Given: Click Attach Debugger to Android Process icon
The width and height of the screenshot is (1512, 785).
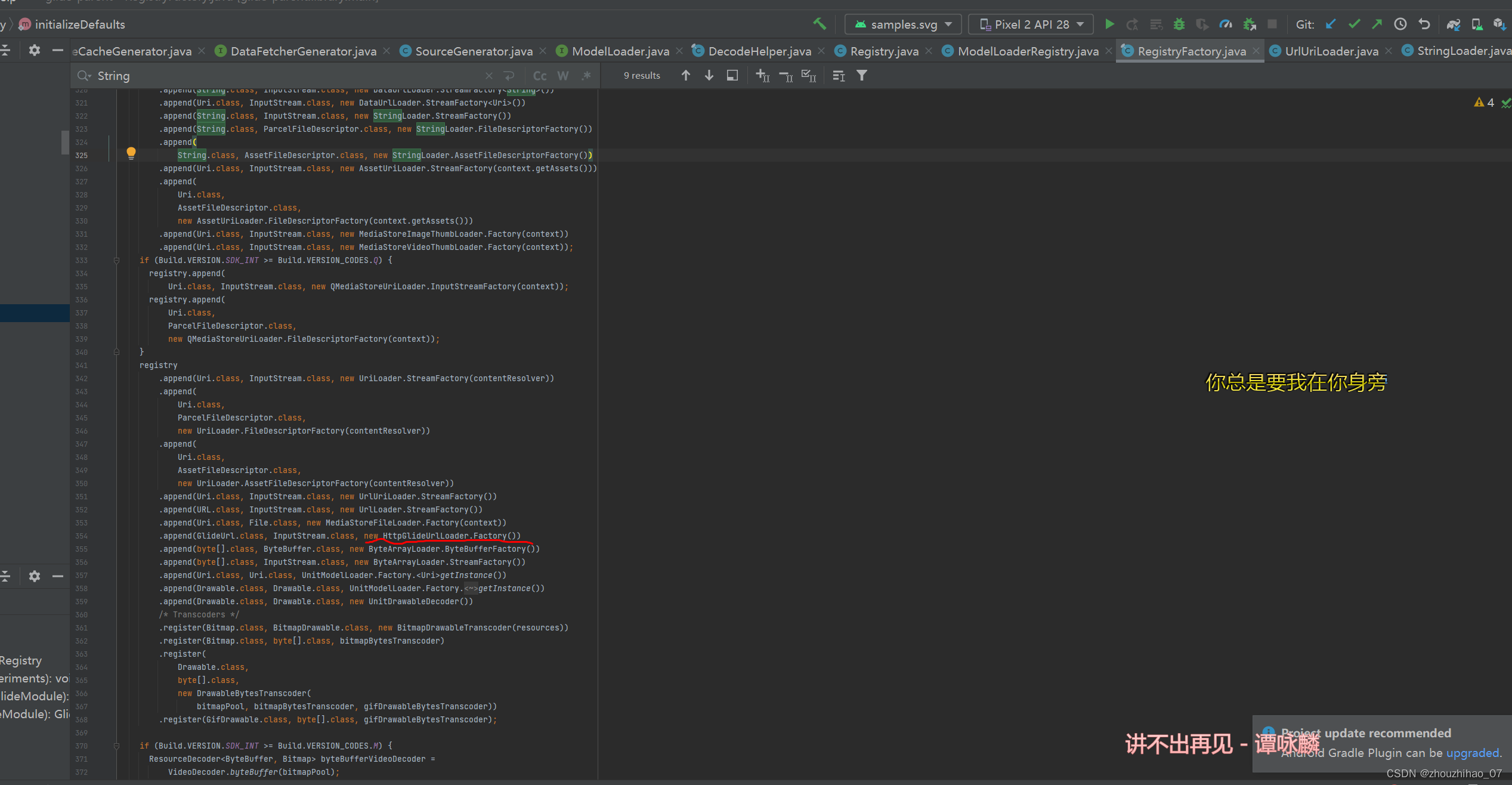Looking at the screenshot, I should pyautogui.click(x=1249, y=24).
